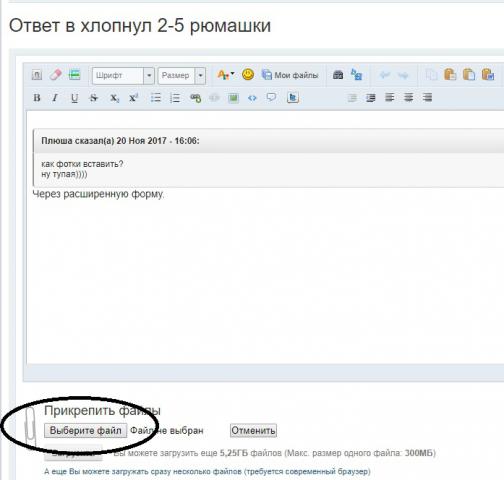Click the decrease indent icon

point(352,98)
